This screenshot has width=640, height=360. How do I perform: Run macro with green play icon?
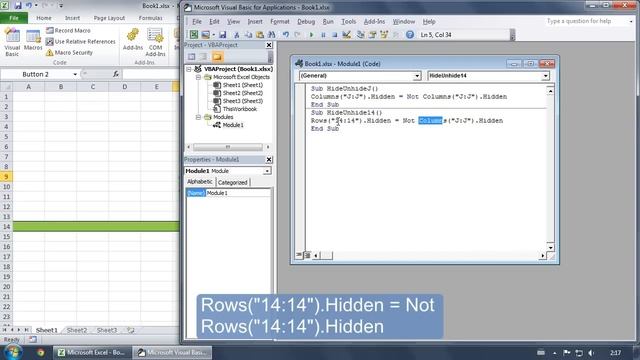click(311, 35)
